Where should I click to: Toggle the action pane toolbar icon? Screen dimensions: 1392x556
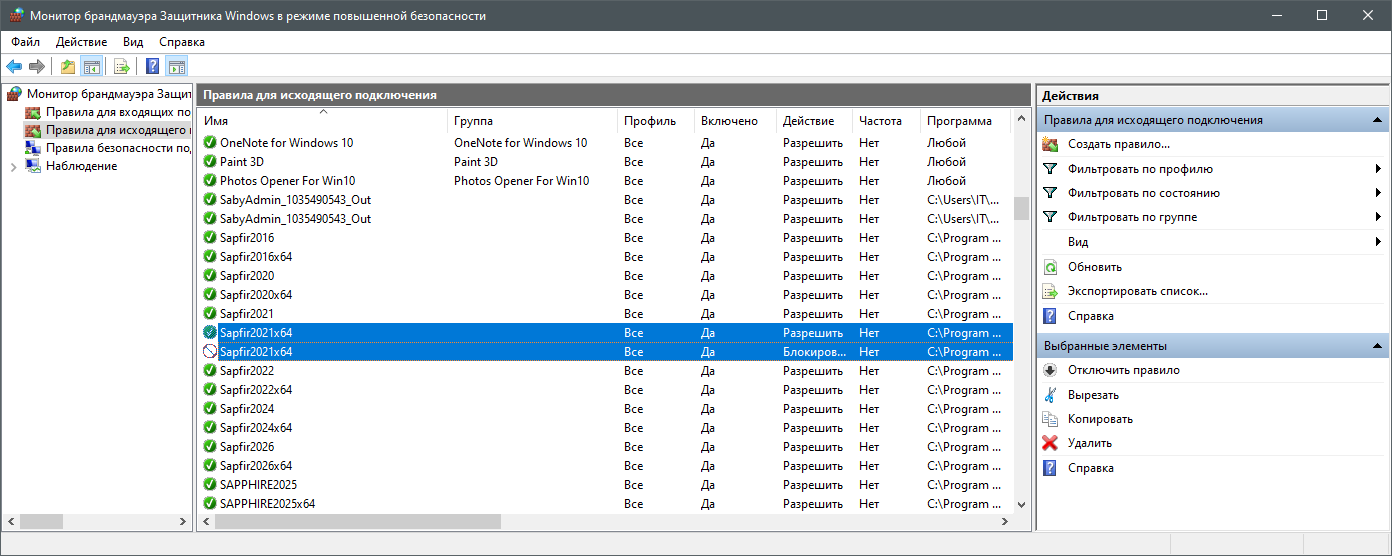pyautogui.click(x=177, y=67)
